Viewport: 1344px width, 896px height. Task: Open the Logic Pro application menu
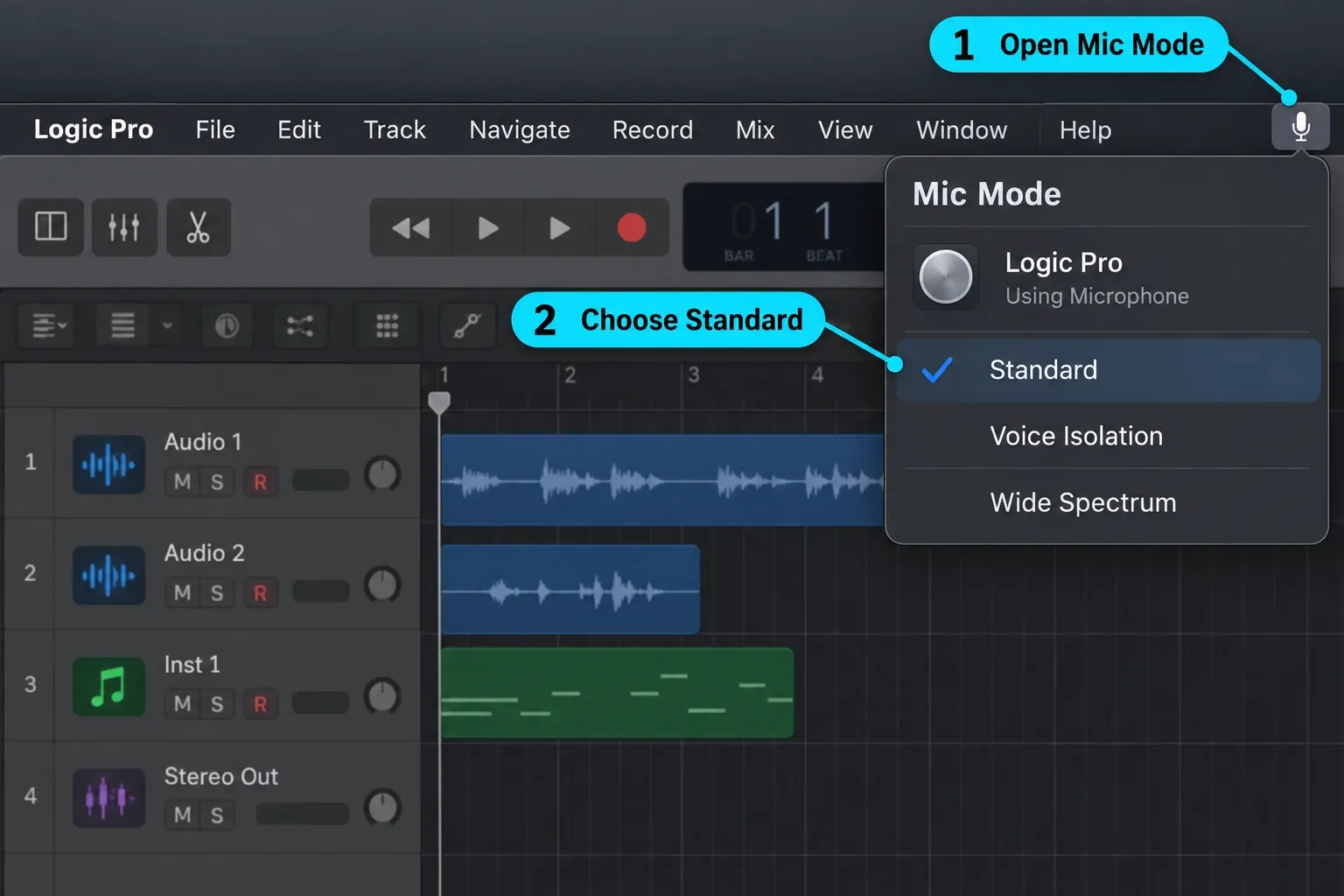point(94,129)
